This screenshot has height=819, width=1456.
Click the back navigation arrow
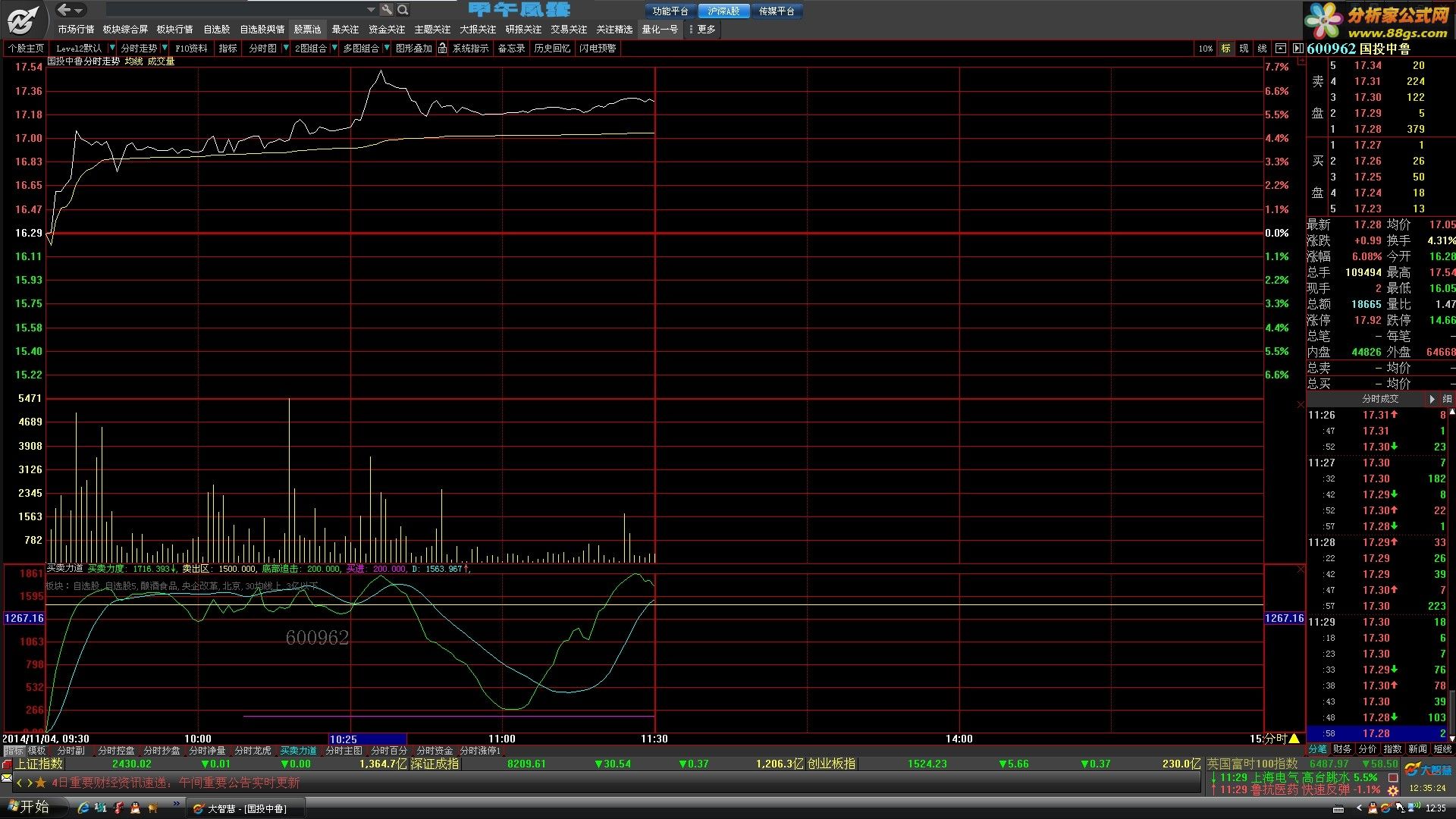[64, 10]
